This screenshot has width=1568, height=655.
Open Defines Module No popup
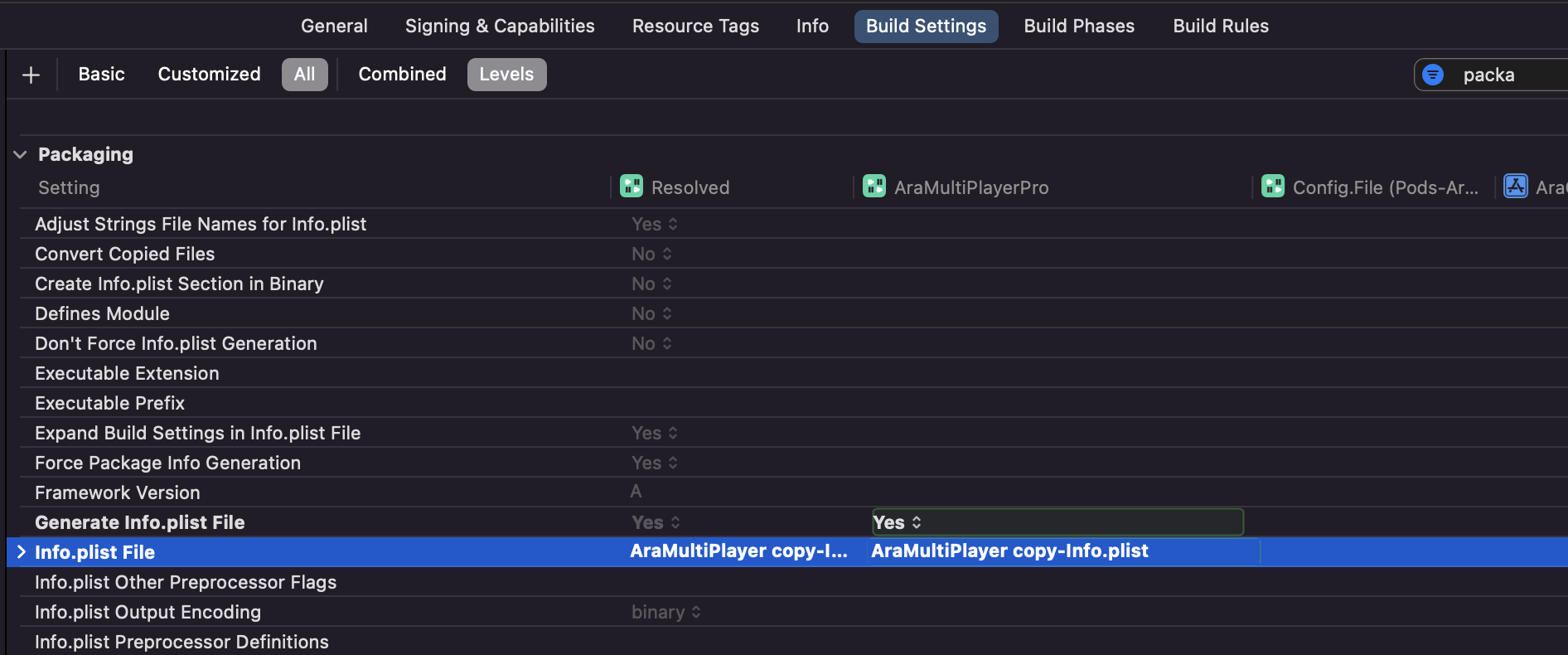tap(651, 313)
